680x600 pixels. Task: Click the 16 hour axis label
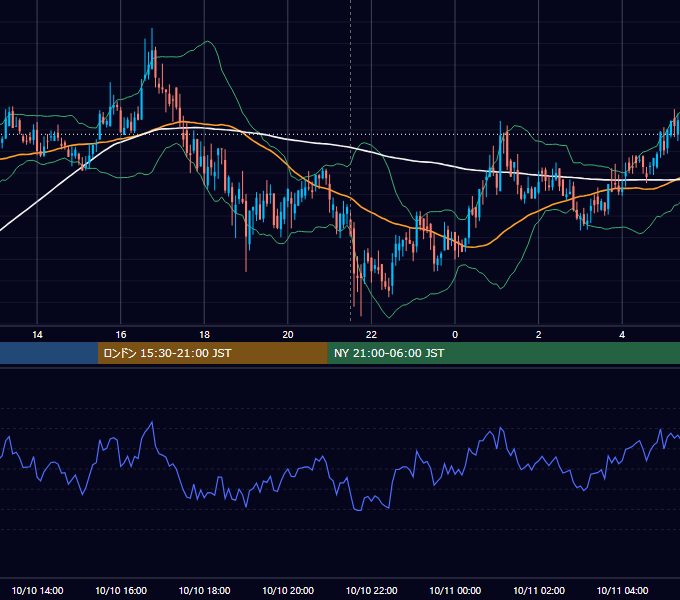pyautogui.click(x=121, y=335)
